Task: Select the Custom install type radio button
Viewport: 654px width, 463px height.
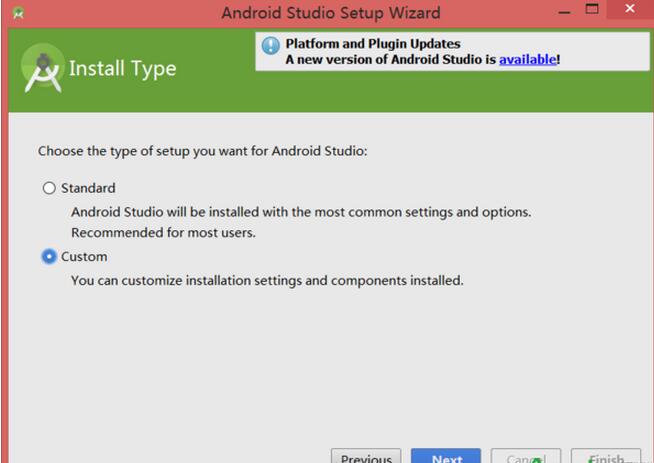Action: click(x=49, y=257)
